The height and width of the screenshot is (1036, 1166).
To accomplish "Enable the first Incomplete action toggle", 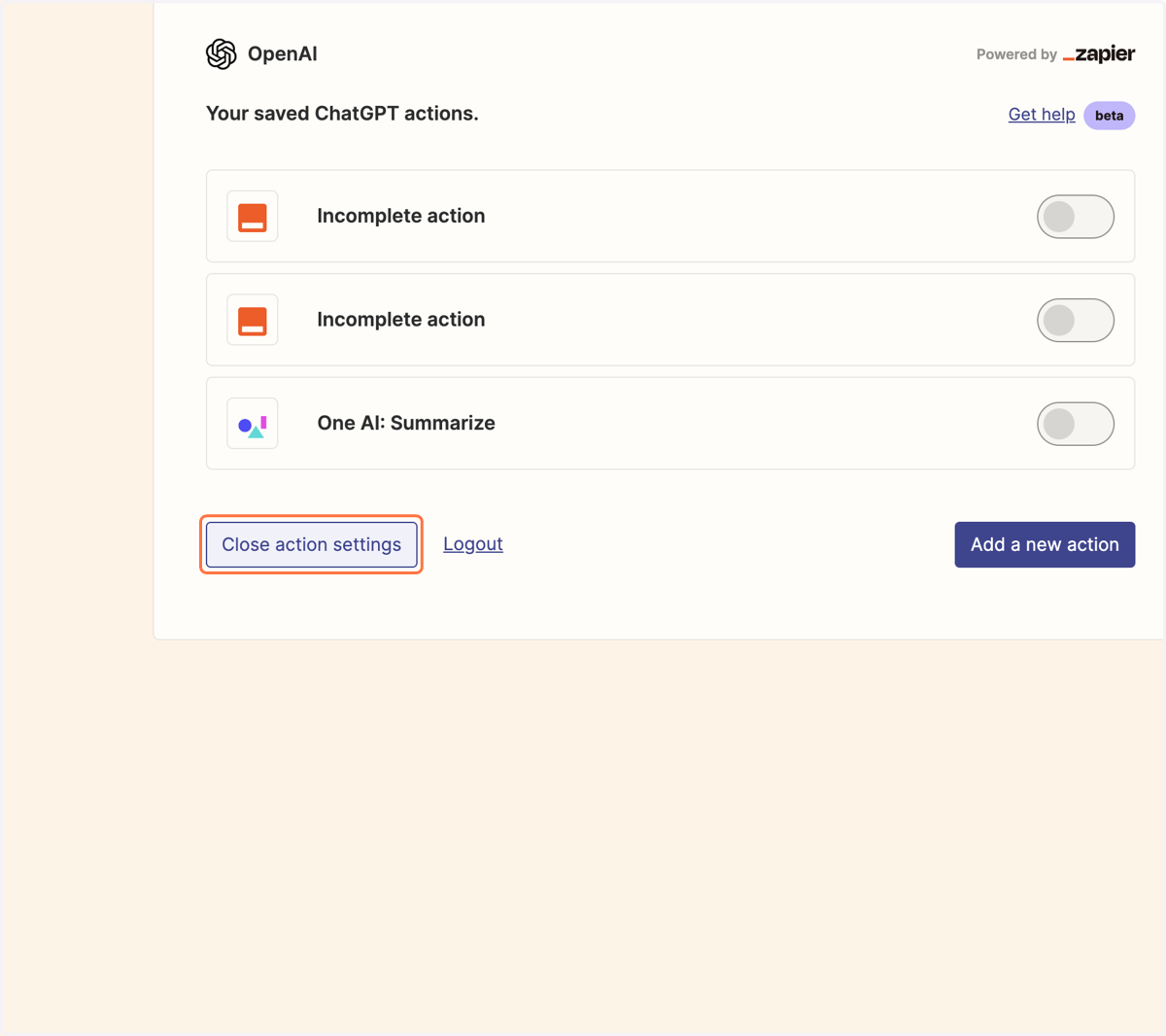I will (1076, 216).
